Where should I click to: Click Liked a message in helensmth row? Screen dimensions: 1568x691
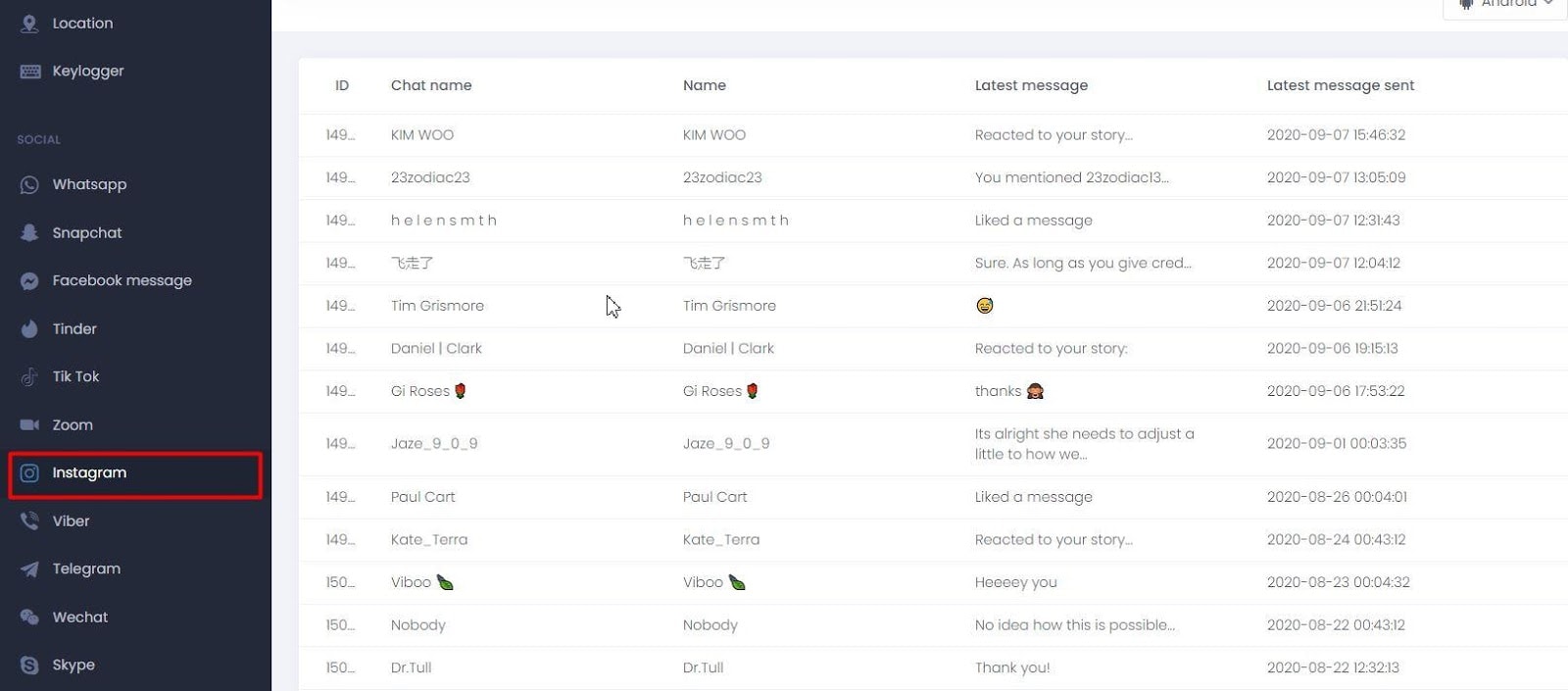click(1034, 221)
